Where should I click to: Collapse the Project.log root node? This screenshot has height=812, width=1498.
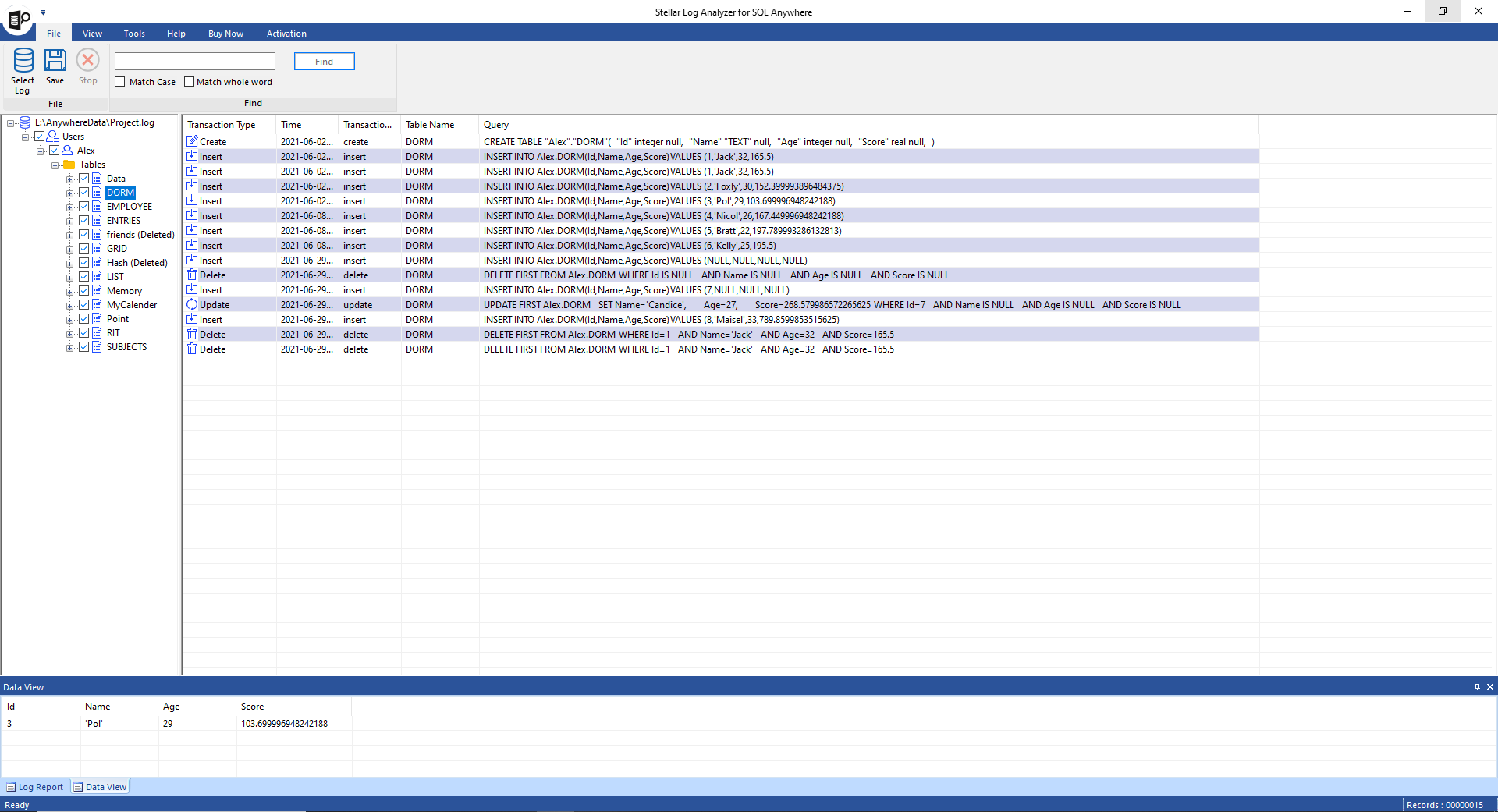11,123
